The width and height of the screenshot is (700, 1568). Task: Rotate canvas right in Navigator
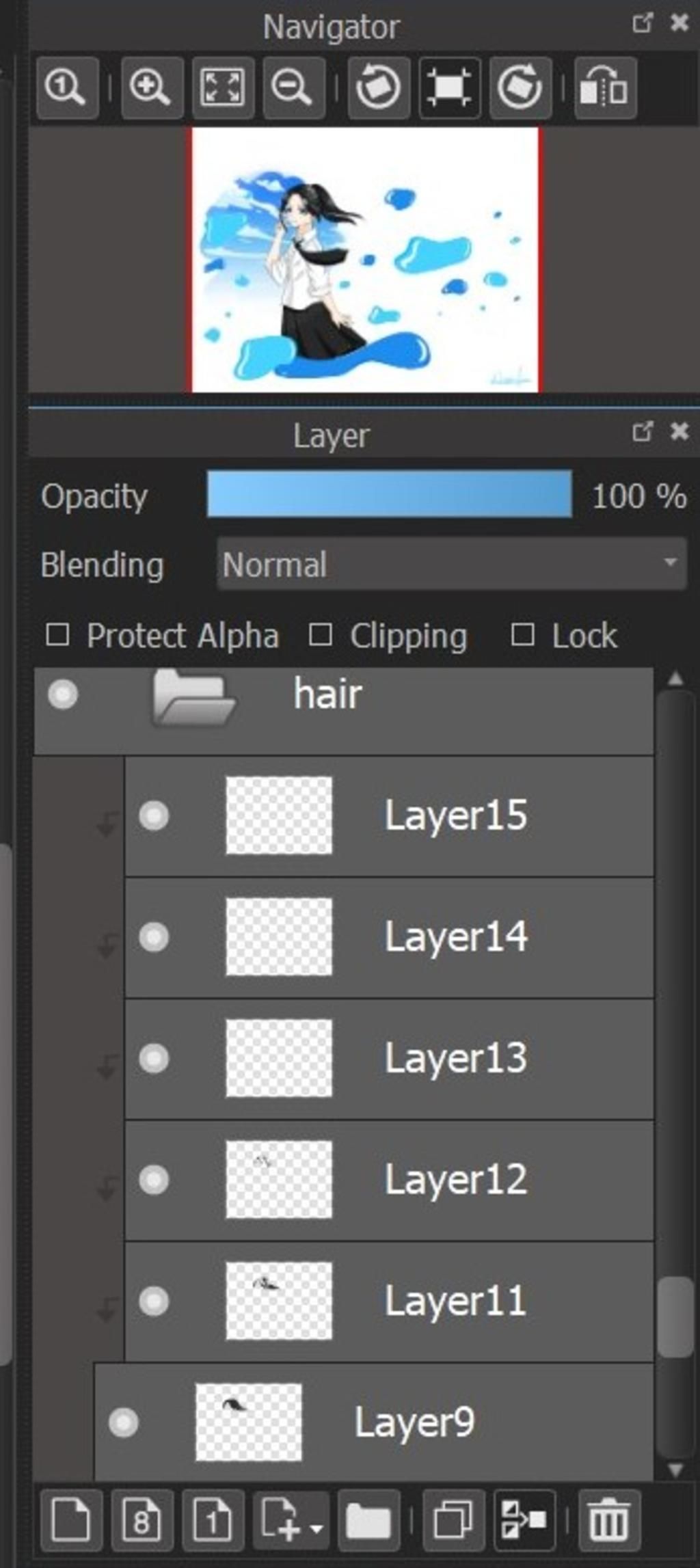tap(520, 88)
